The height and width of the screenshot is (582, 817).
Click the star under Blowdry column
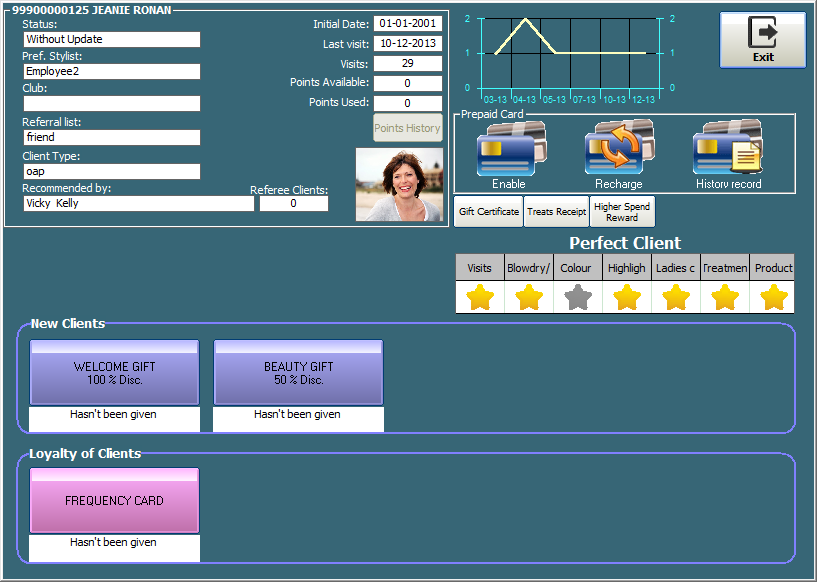coord(529,297)
